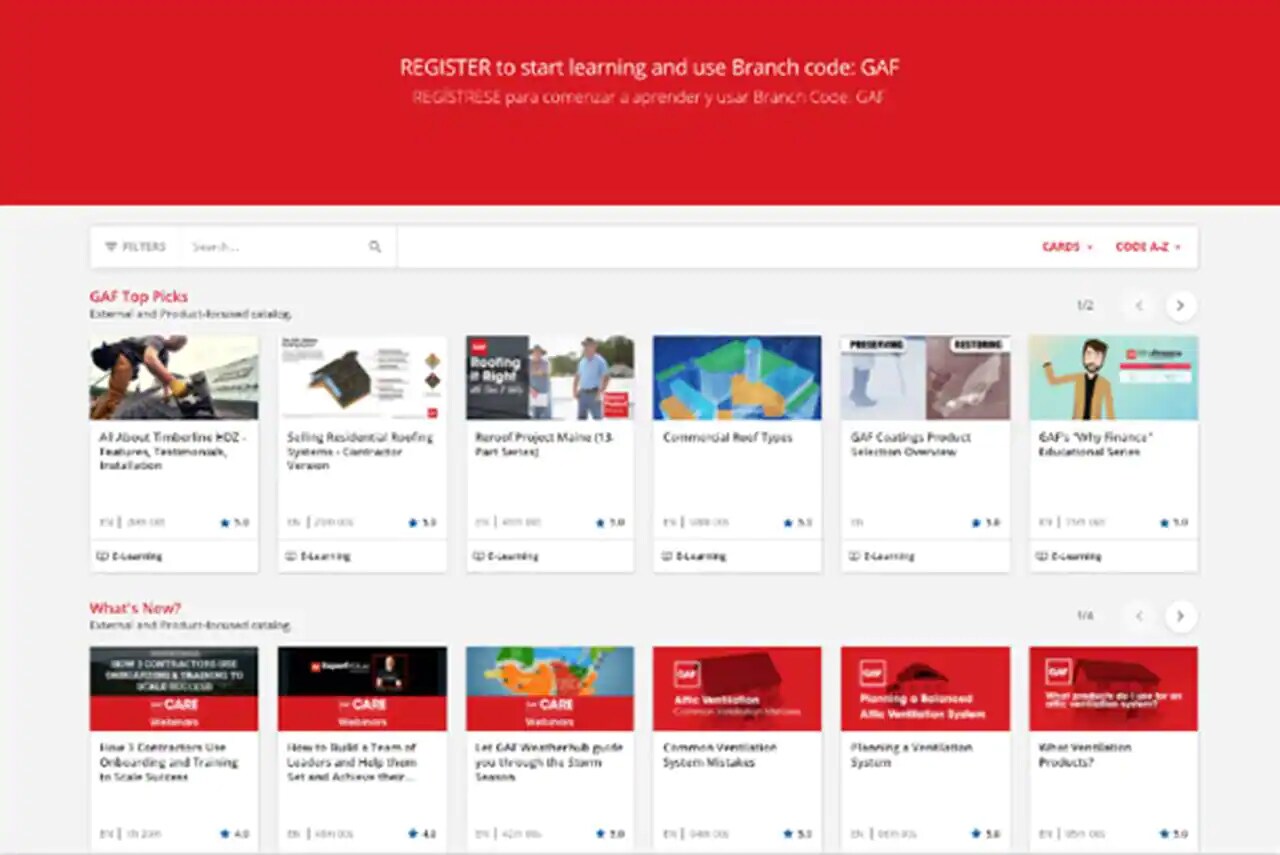Open the Code A-Z sort dropdown

coord(1147,247)
